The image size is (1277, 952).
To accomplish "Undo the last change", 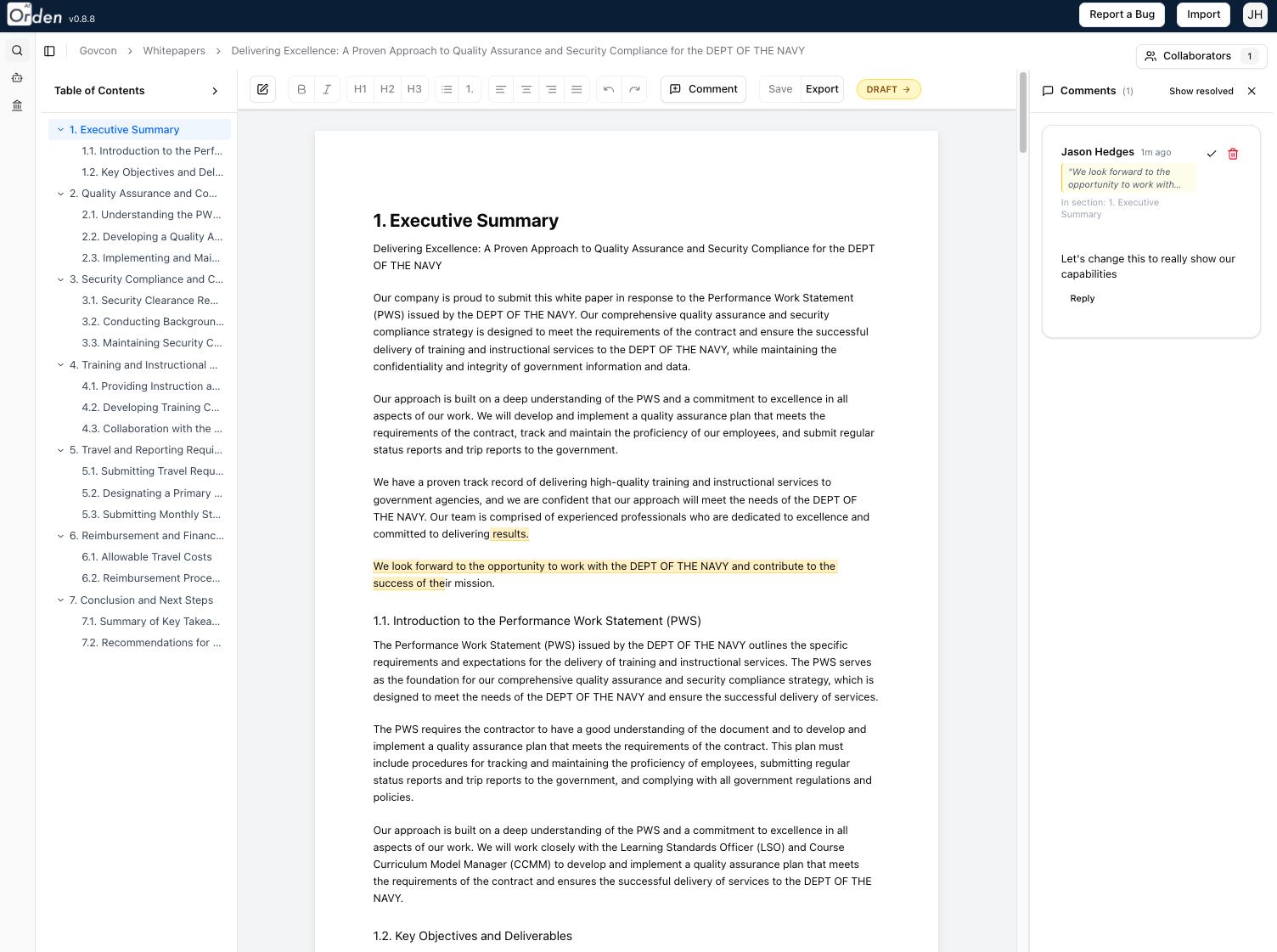I will [608, 88].
